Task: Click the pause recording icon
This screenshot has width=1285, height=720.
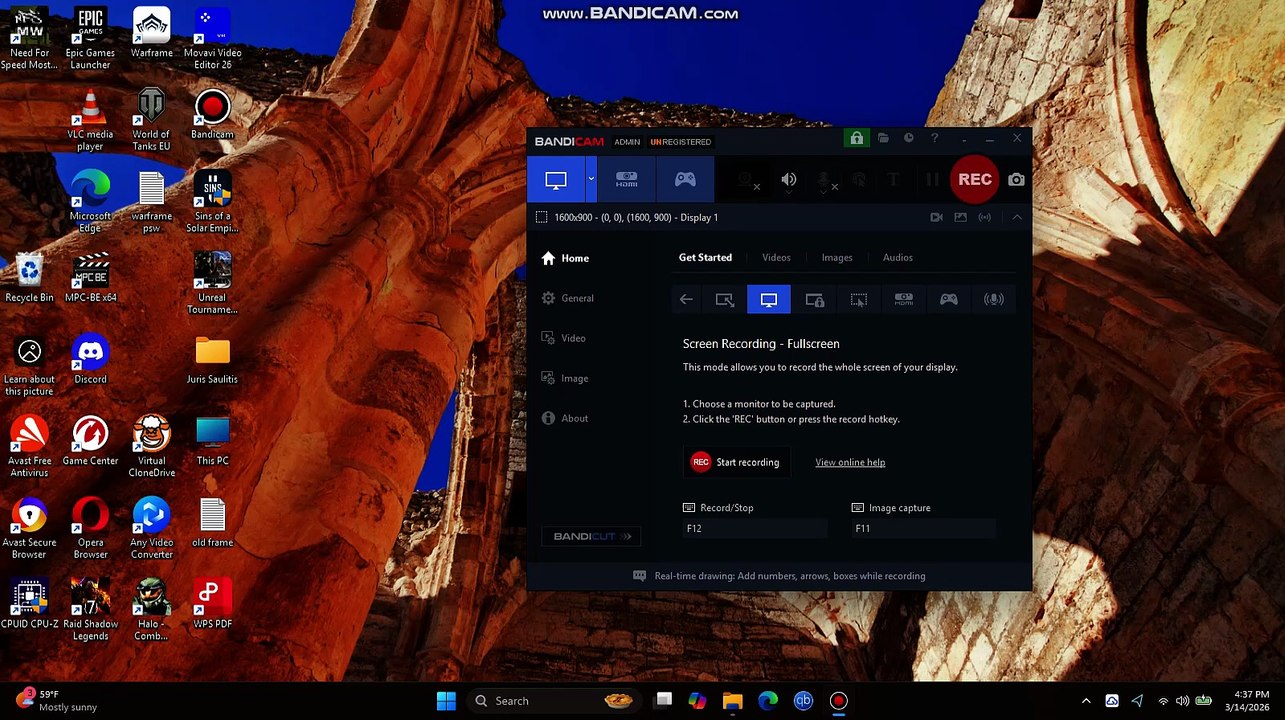Action: coord(932,180)
